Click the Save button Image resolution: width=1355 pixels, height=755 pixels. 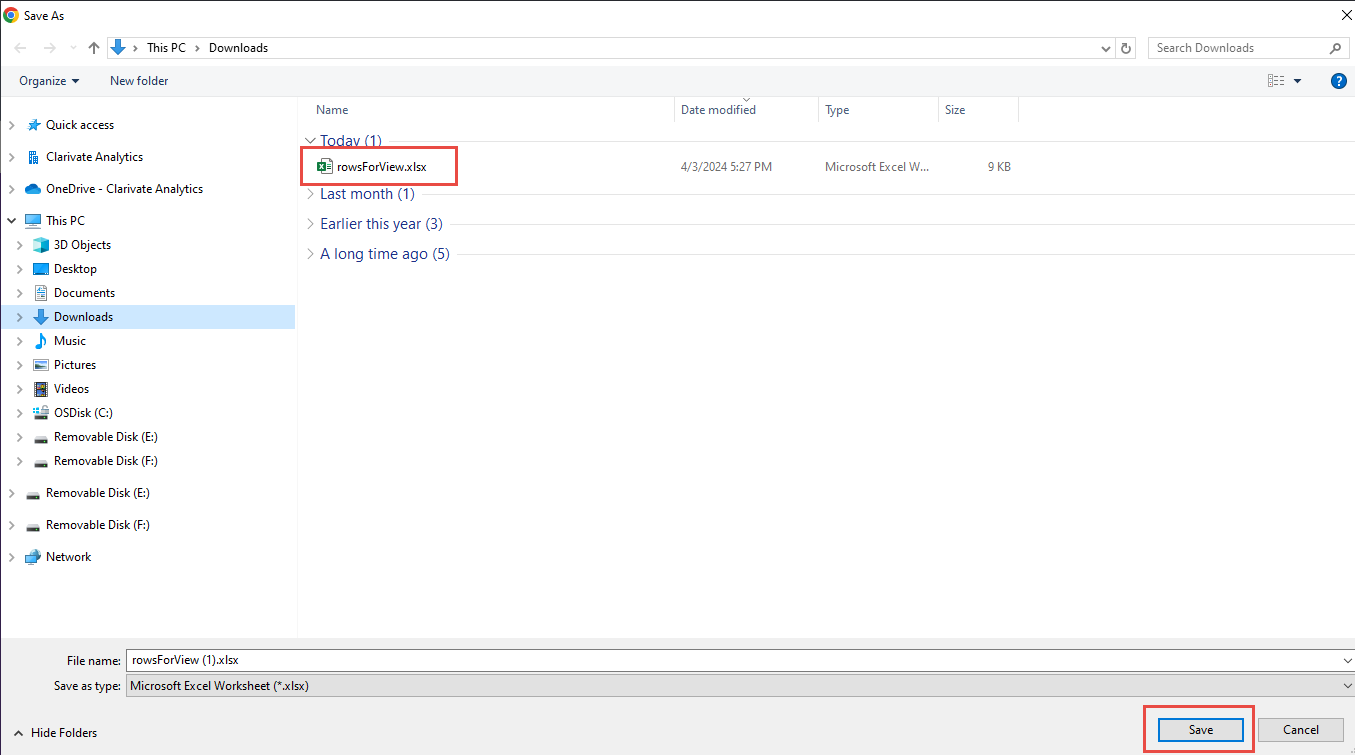(x=1201, y=730)
